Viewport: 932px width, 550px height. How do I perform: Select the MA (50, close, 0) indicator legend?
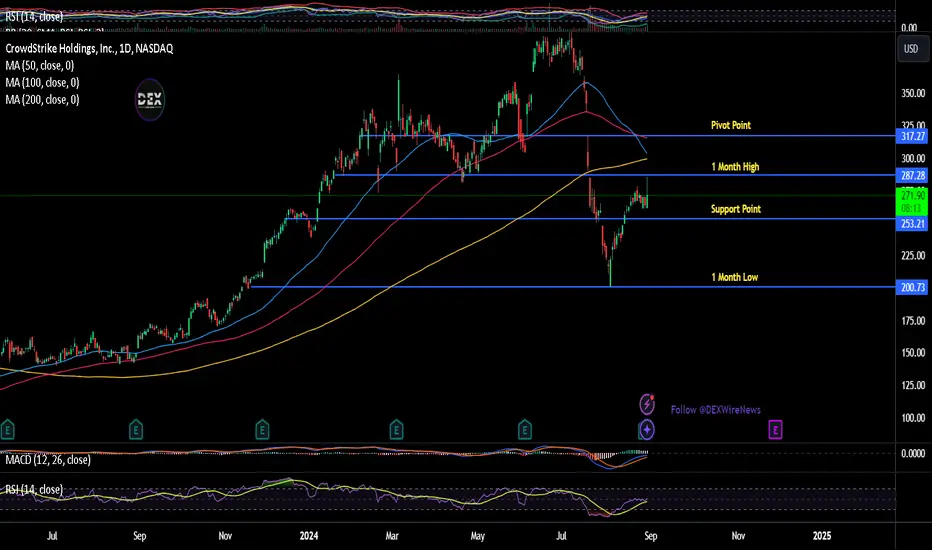coord(40,65)
